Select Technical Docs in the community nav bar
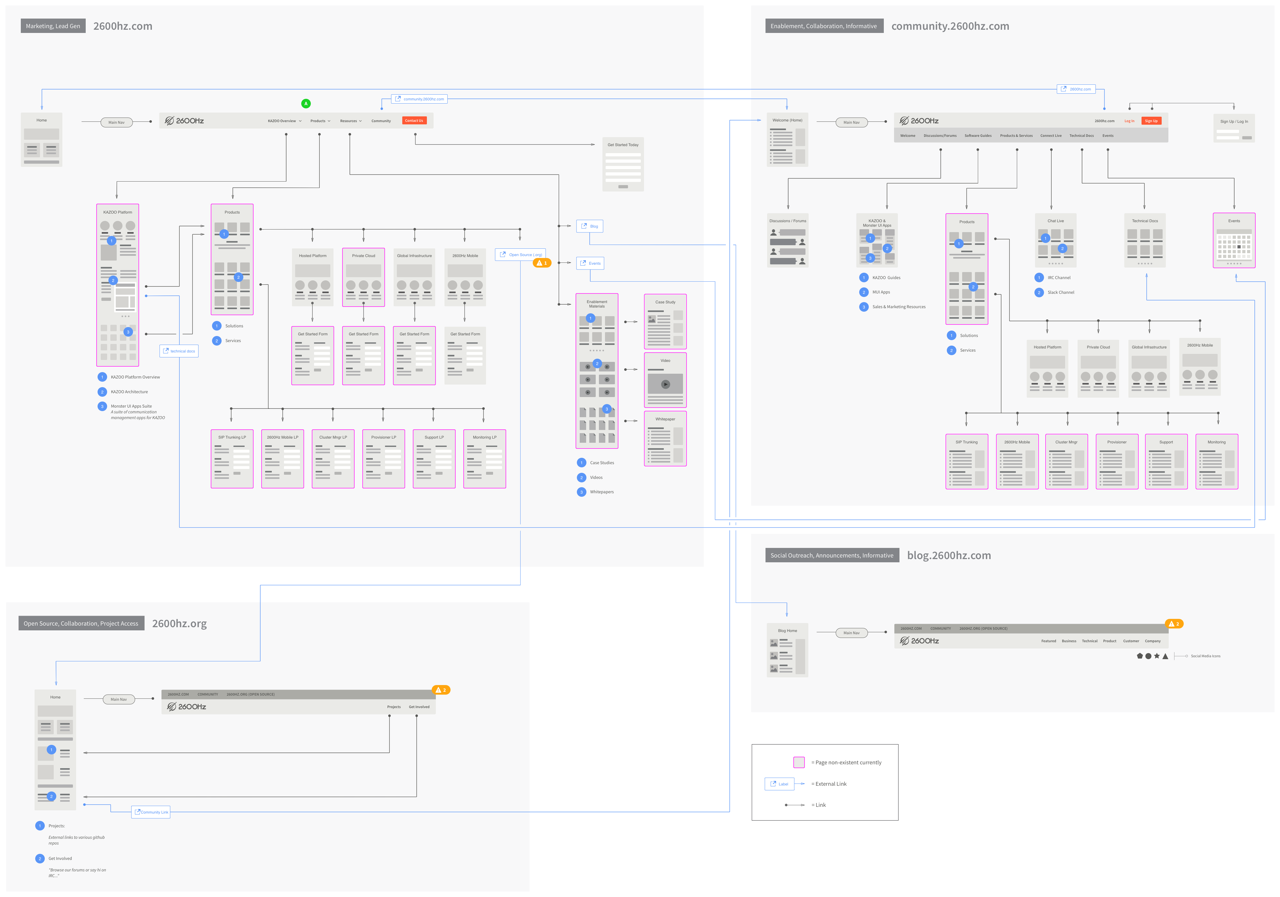 (x=1081, y=135)
